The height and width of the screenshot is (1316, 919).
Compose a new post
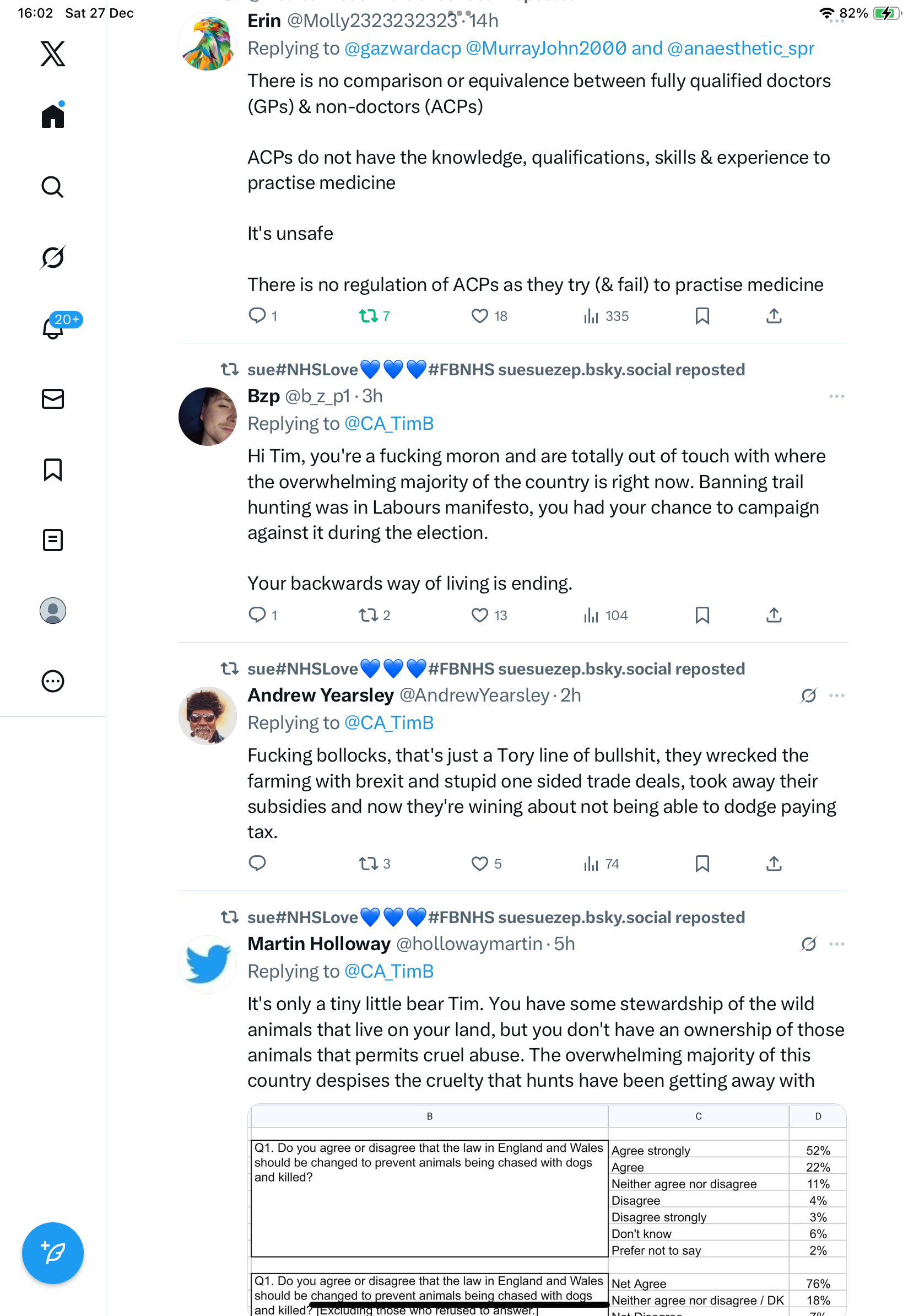point(53,1253)
